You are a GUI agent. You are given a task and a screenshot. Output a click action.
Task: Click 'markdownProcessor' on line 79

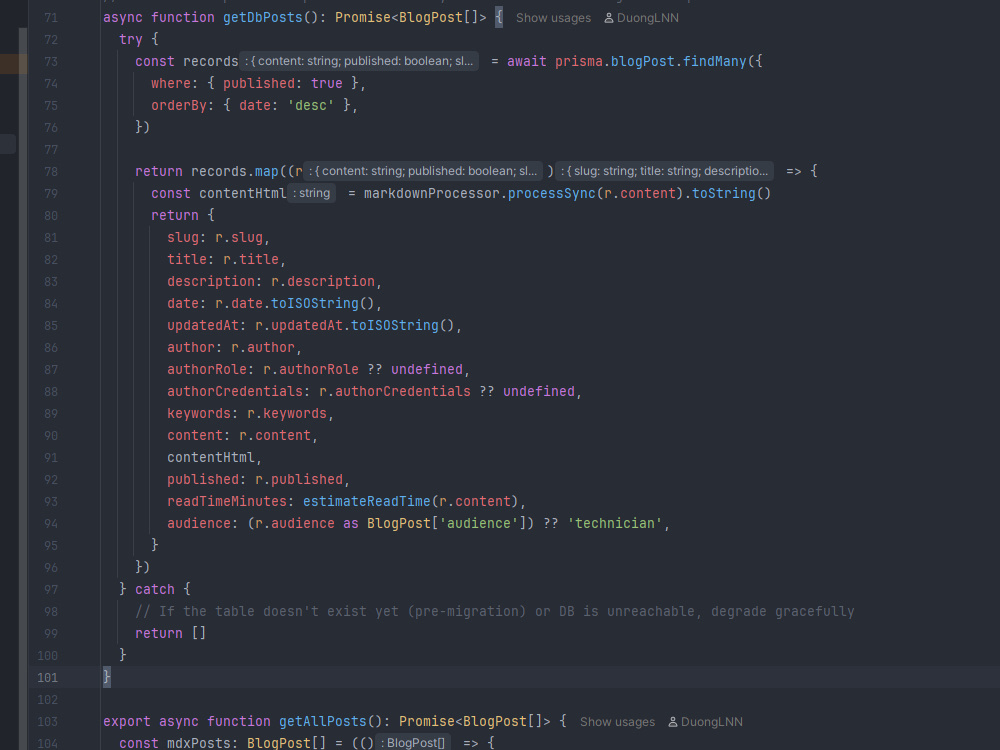click(x=432, y=193)
